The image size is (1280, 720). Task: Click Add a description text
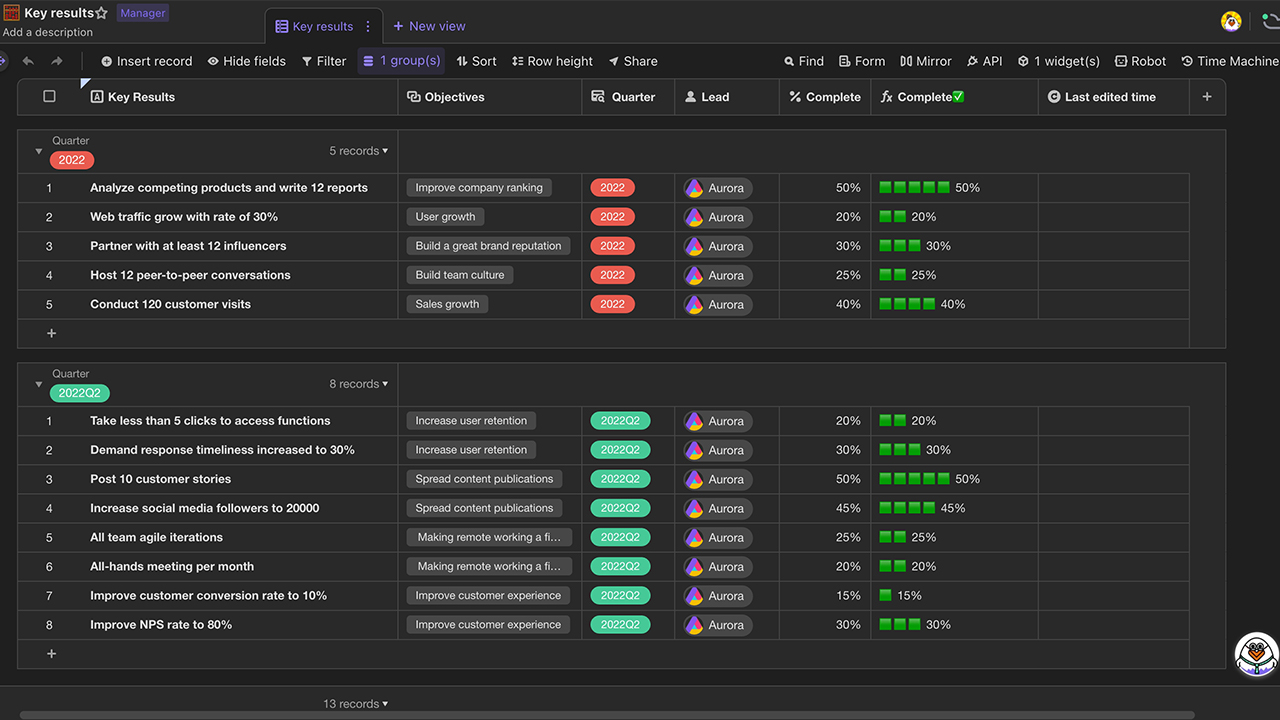[x=48, y=32]
